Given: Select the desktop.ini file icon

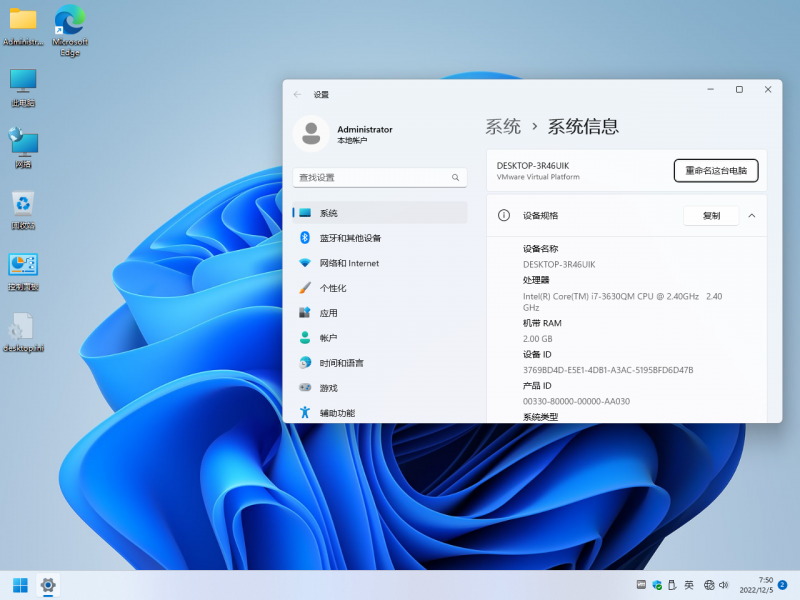Looking at the screenshot, I should point(23,332).
